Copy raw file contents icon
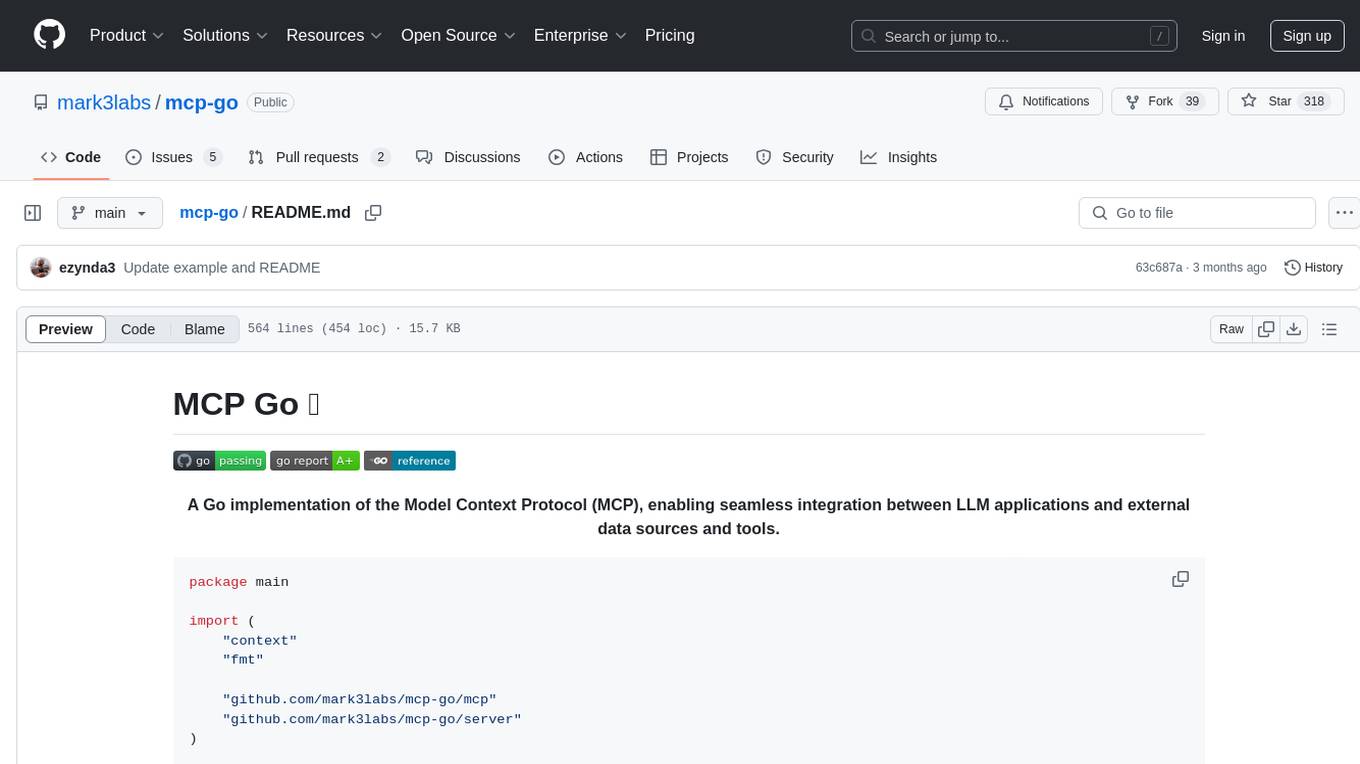This screenshot has height=764, width=1360. pyautogui.click(x=1266, y=329)
